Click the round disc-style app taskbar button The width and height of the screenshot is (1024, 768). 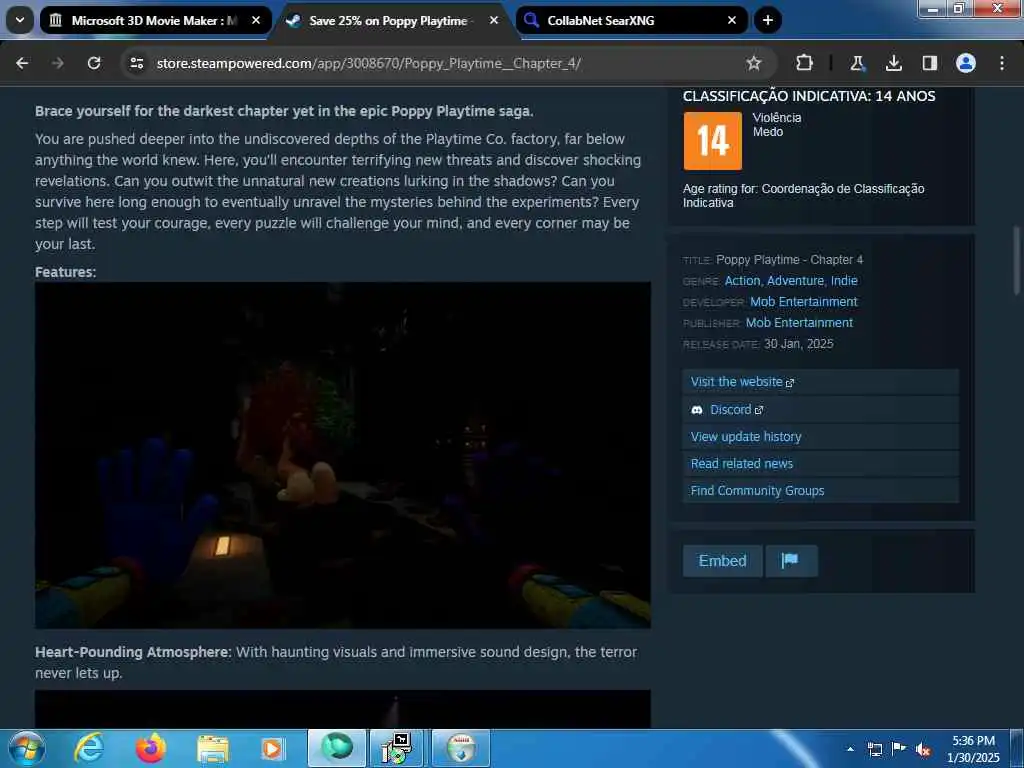tap(460, 748)
